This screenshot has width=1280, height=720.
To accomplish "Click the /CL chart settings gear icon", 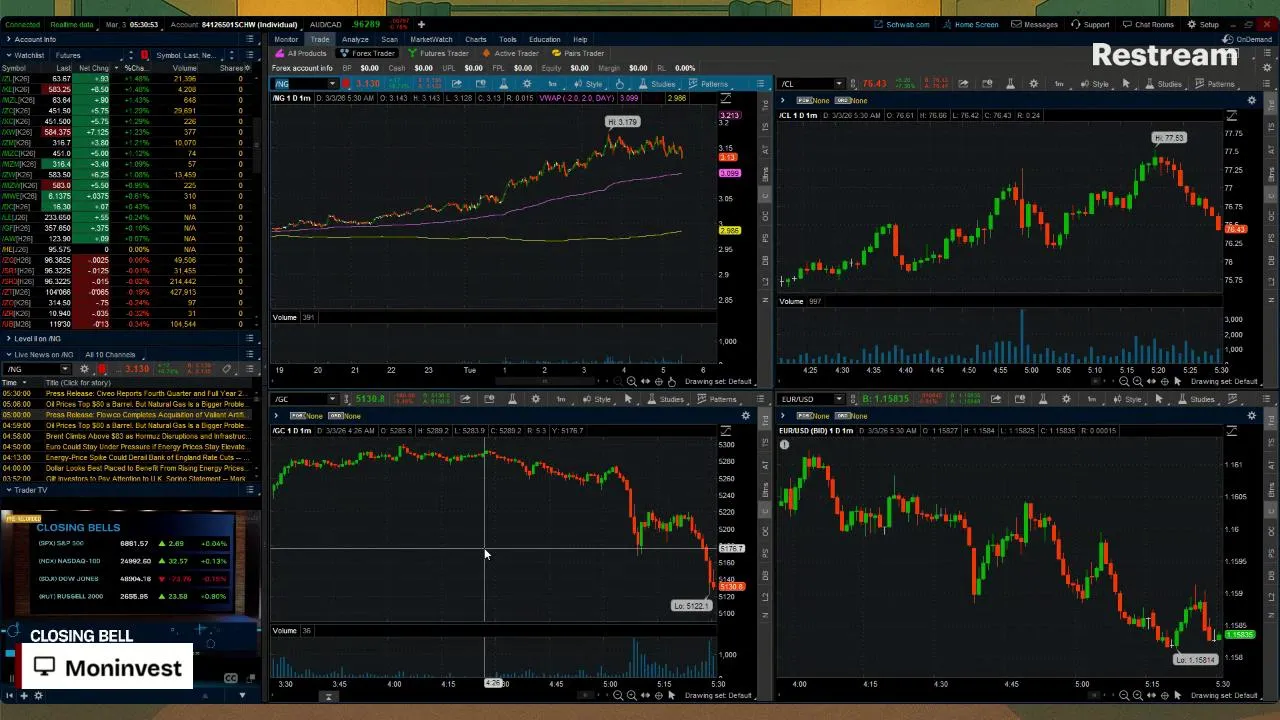I will pyautogui.click(x=1034, y=84).
